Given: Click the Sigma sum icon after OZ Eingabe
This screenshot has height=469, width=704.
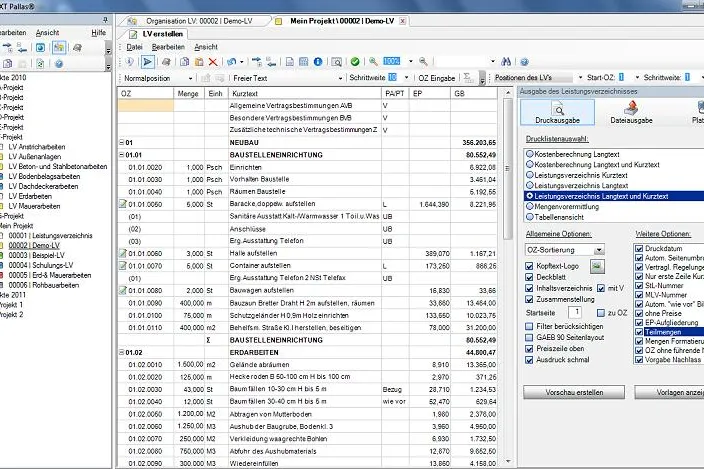Looking at the screenshot, I should tap(468, 78).
